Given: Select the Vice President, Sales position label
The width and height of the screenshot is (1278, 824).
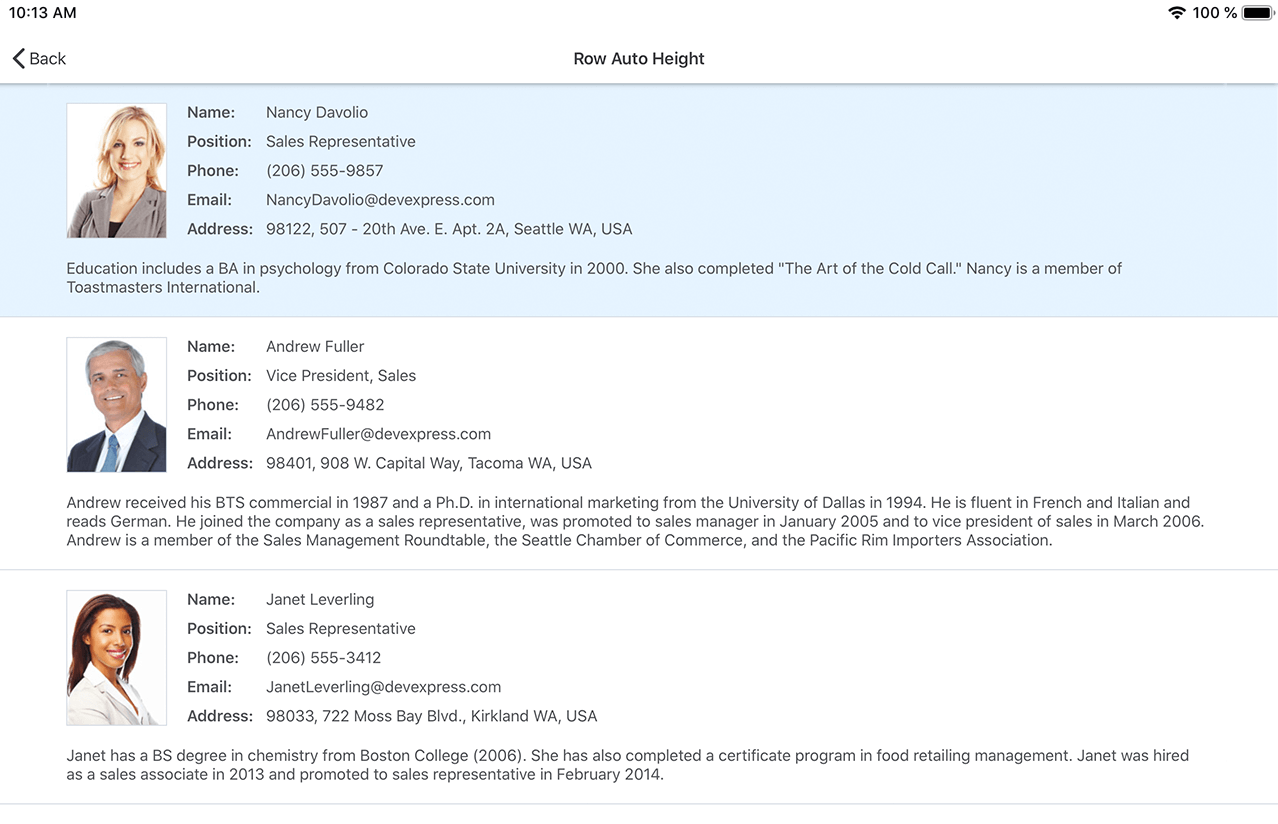Looking at the screenshot, I should click(341, 375).
